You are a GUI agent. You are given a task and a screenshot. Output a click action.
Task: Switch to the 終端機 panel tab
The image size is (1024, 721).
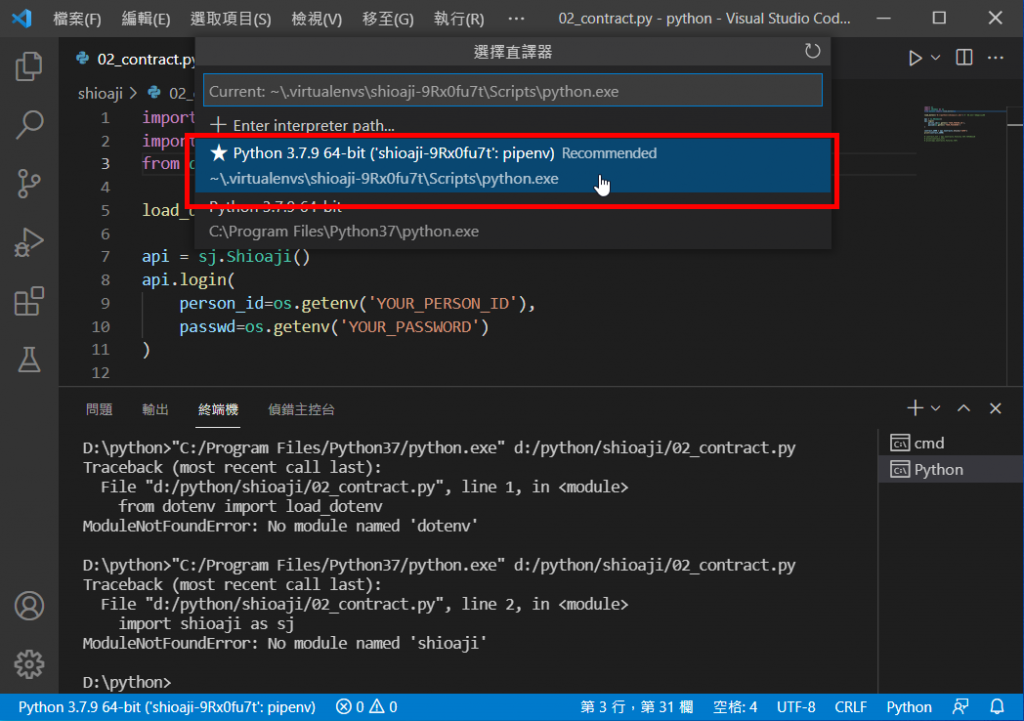click(x=218, y=409)
